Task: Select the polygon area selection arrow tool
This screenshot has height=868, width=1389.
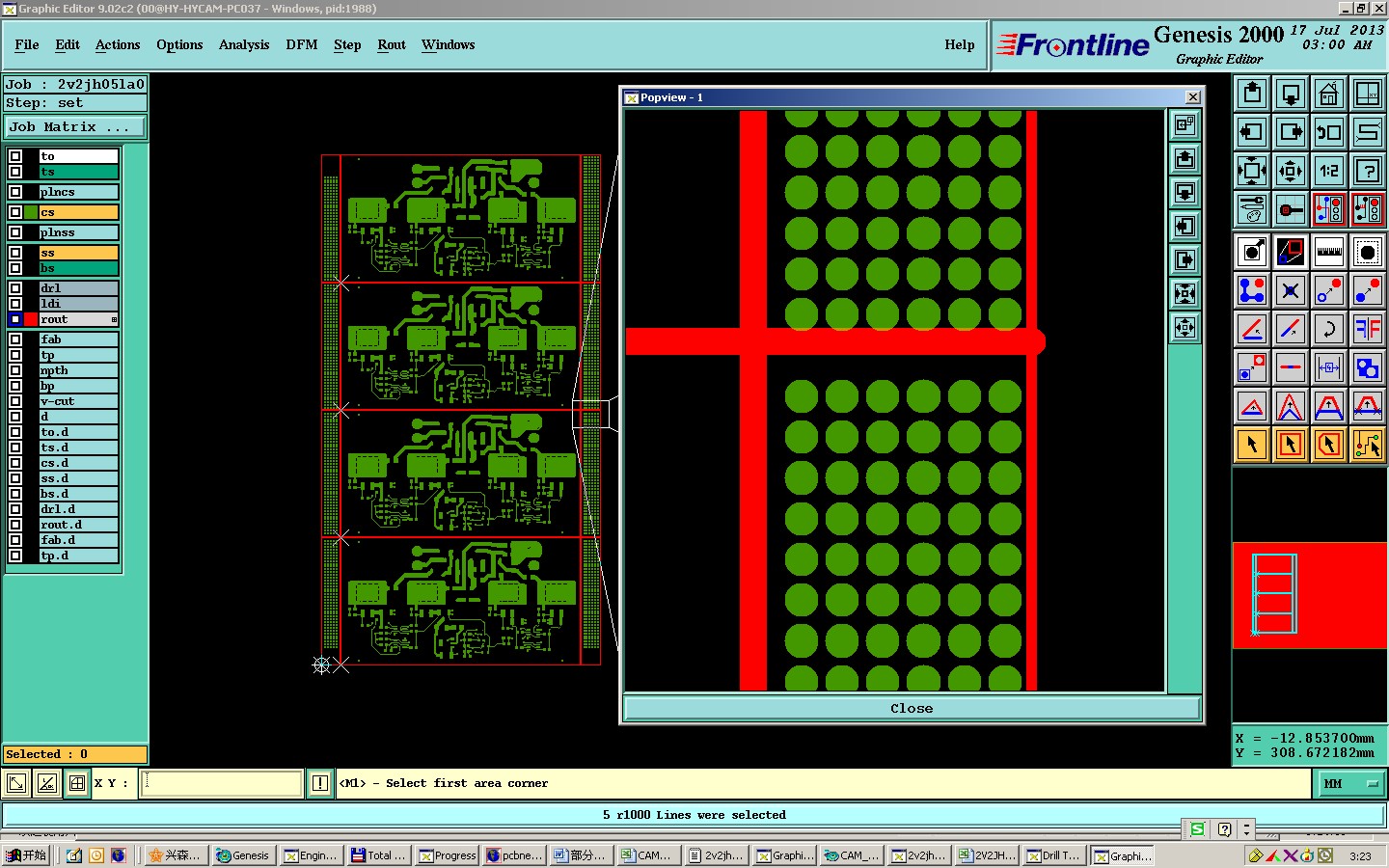Action: tap(1329, 445)
